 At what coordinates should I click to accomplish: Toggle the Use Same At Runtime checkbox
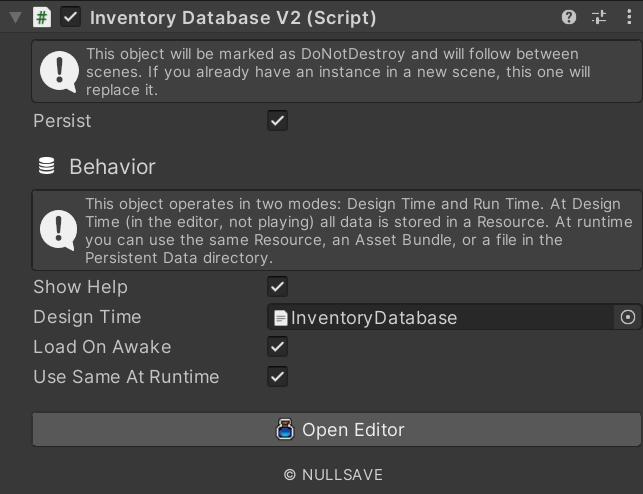277,377
